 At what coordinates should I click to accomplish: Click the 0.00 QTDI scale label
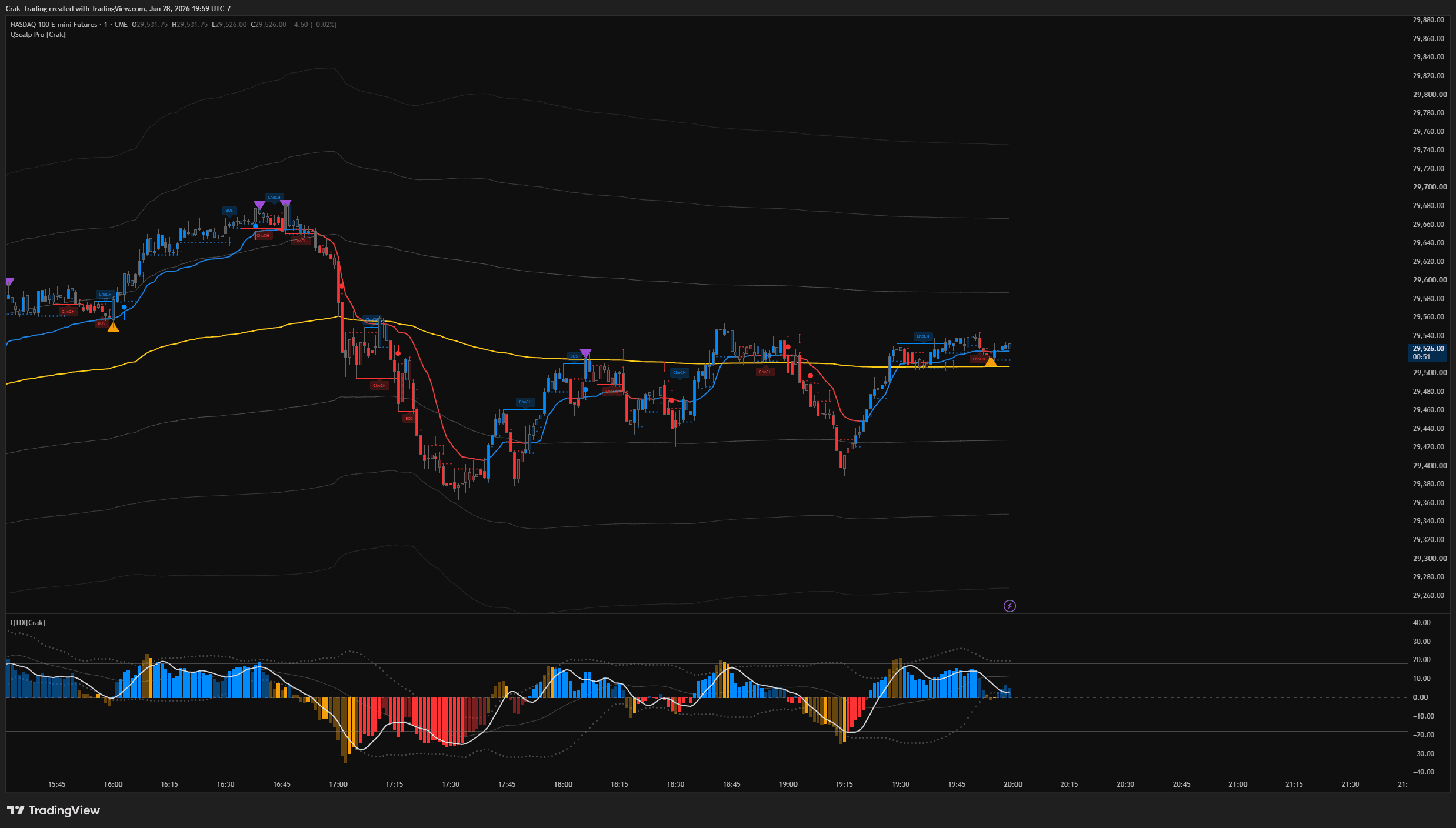point(1420,697)
